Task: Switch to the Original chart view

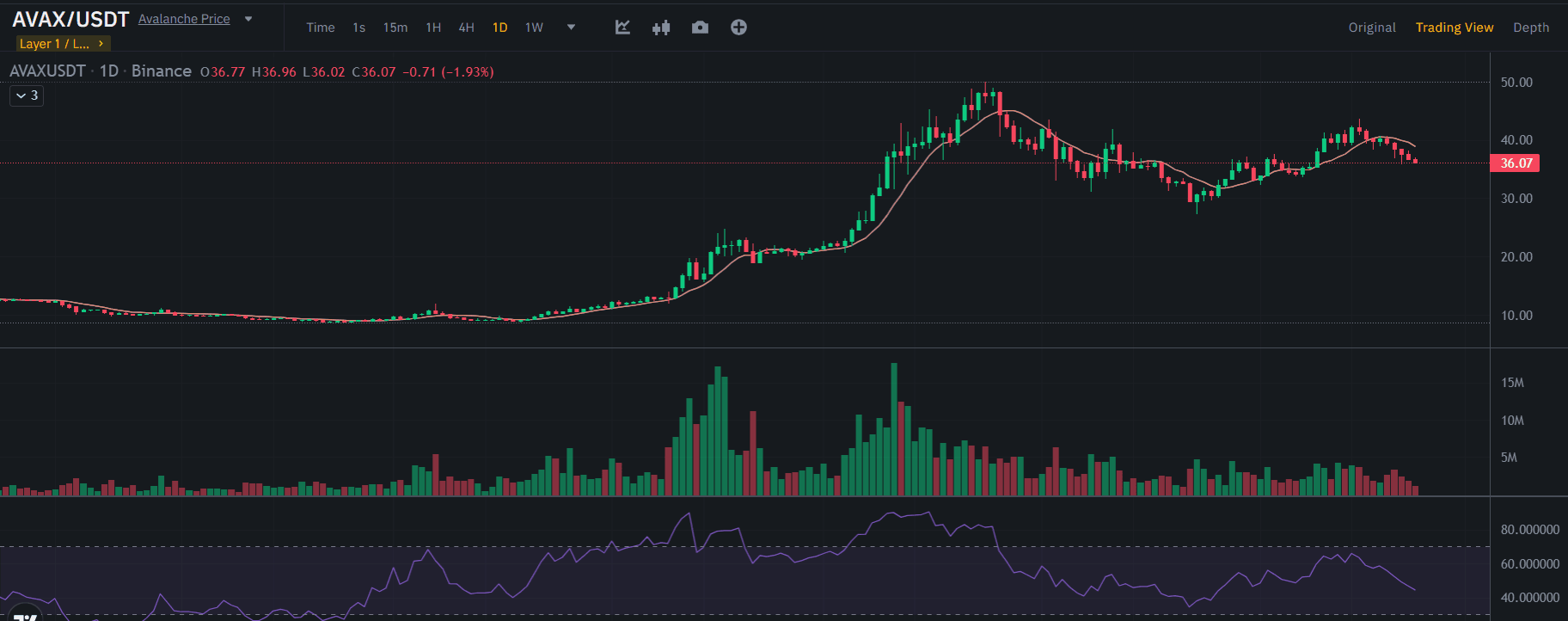Action: [x=1371, y=28]
